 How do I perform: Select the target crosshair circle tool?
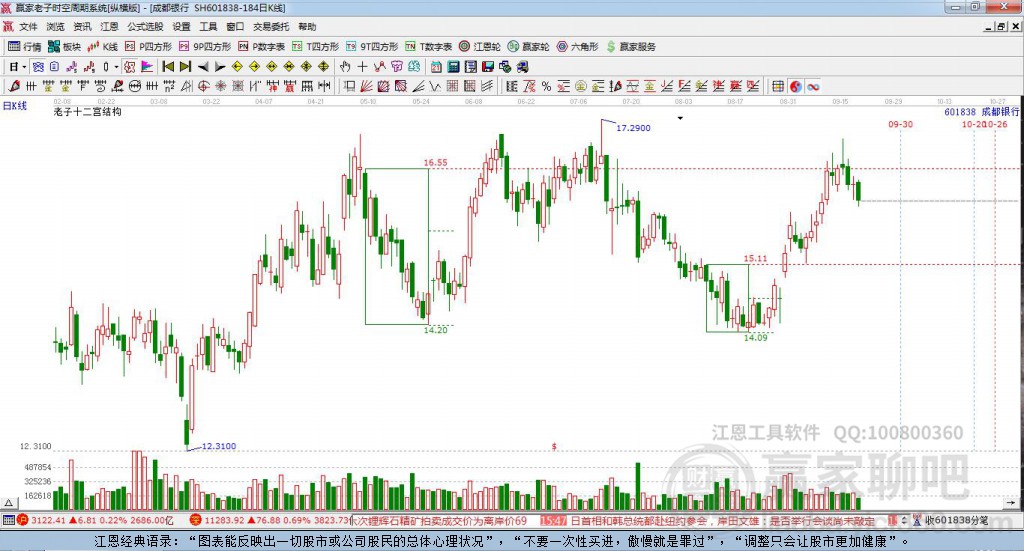tap(204, 86)
